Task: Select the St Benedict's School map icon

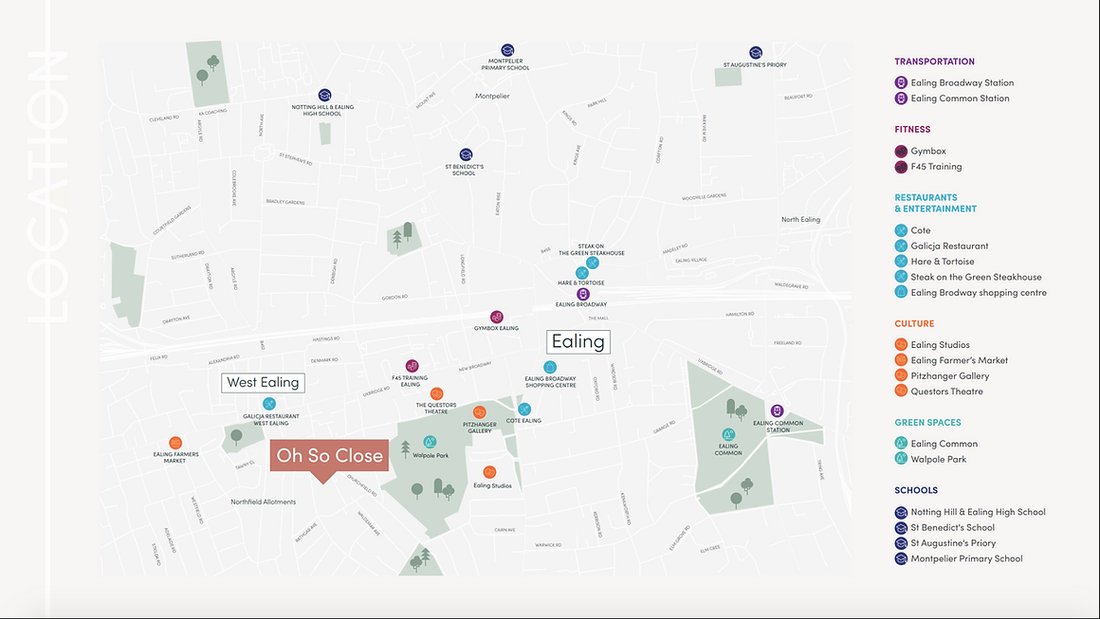Action: [x=465, y=155]
